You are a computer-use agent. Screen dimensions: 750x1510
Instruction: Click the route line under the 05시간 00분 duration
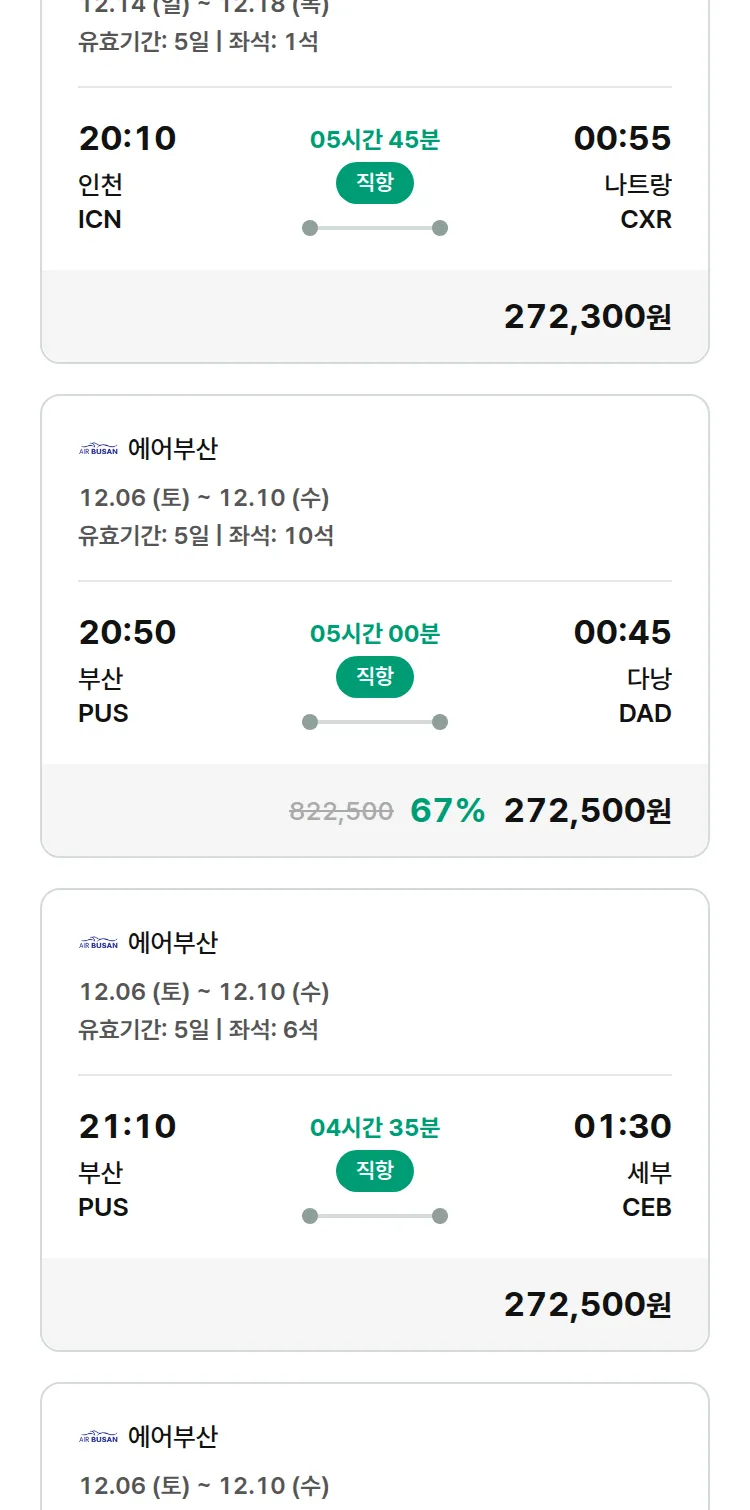(x=375, y=722)
